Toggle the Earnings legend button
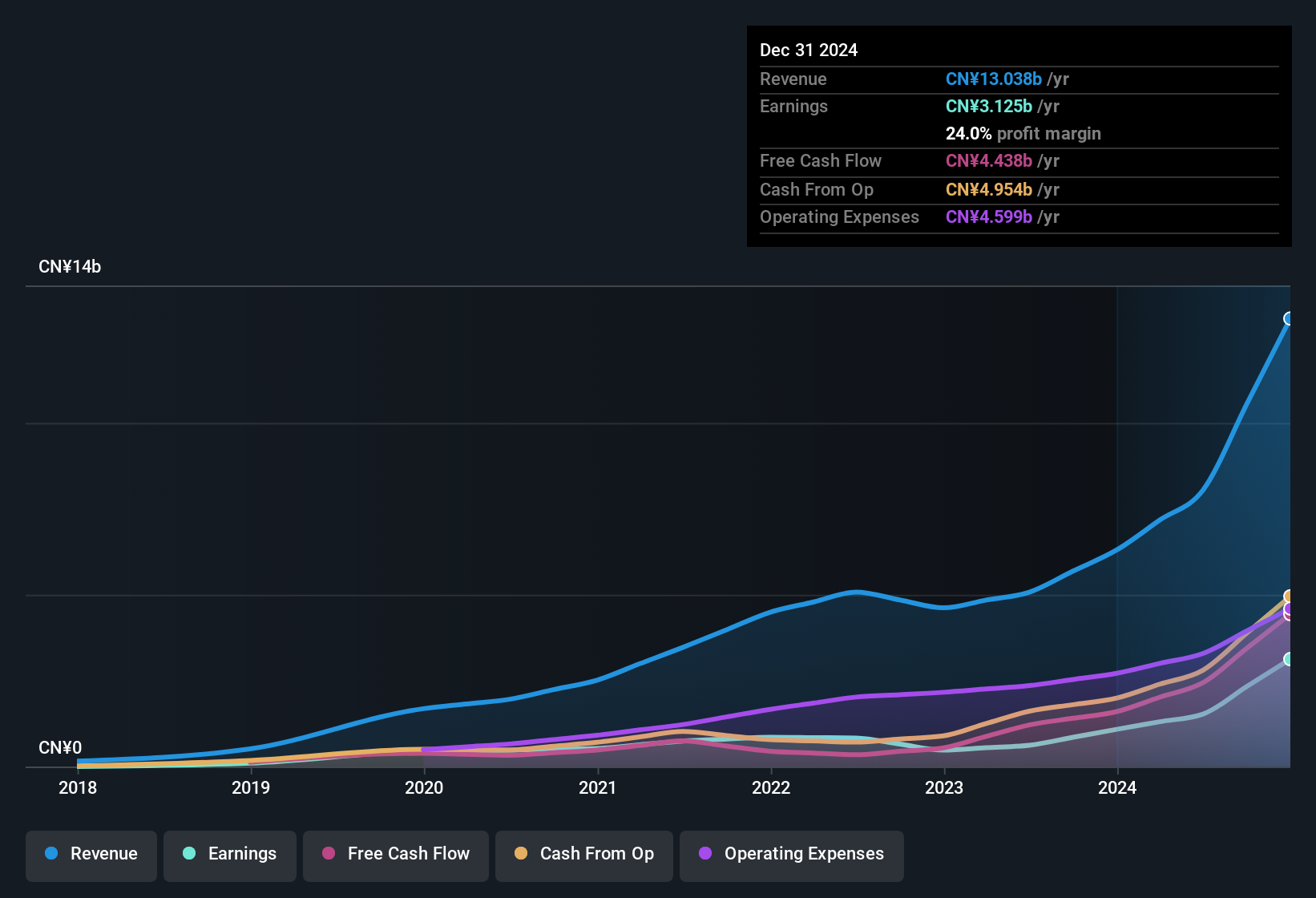This screenshot has height=898, width=1316. [x=230, y=856]
